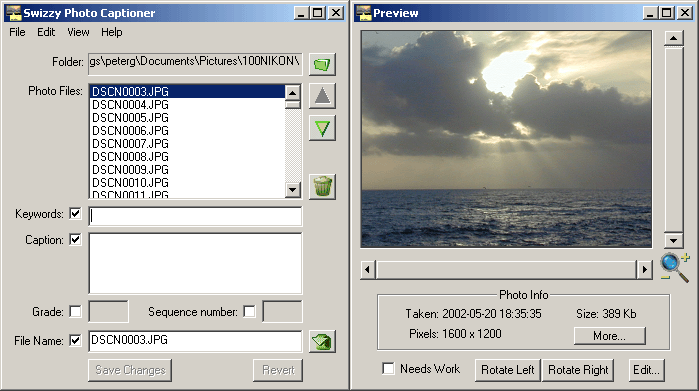This screenshot has width=699, height=391.
Task: Enable the Grade checkbox
Action: (75, 311)
